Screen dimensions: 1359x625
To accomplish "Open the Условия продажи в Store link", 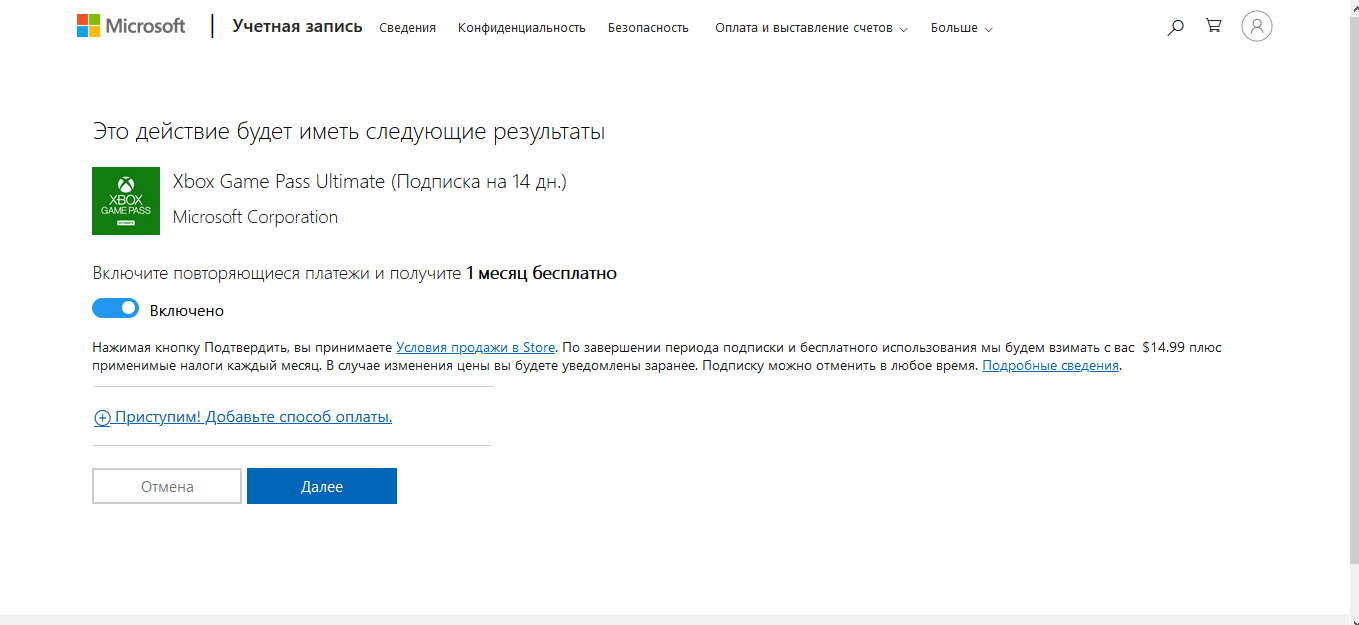I will click(x=475, y=348).
